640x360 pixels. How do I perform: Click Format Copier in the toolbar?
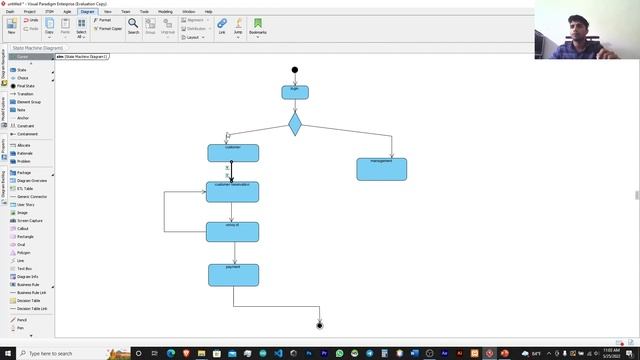(108, 29)
